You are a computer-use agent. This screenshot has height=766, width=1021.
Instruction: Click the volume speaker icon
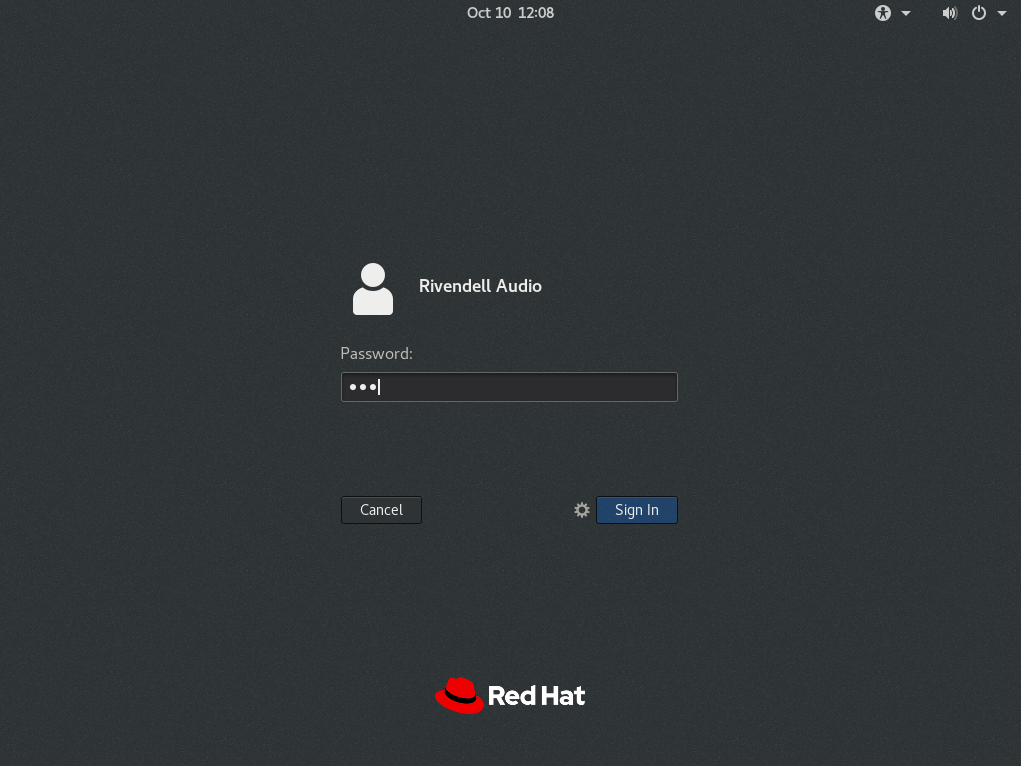pos(949,13)
